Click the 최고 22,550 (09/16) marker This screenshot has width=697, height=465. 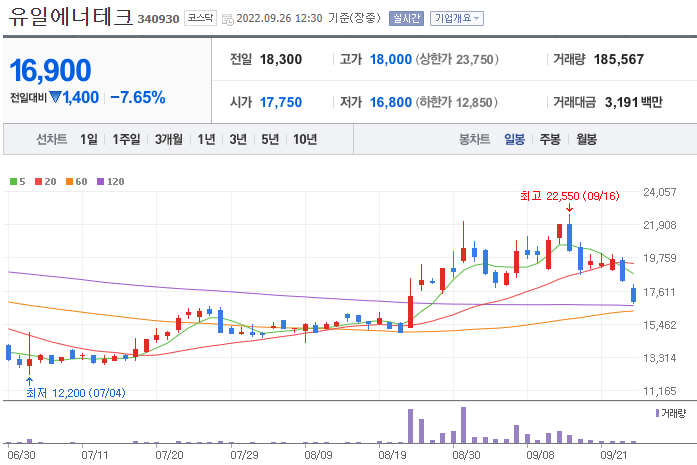(569, 196)
